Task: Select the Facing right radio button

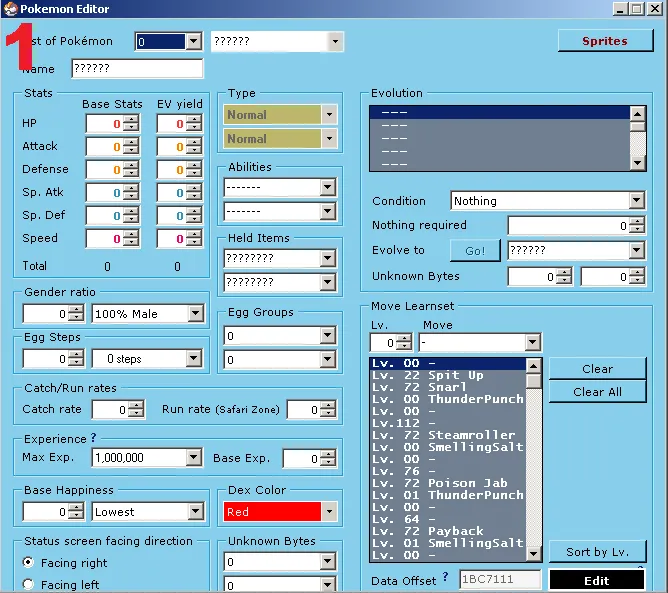Action: pyautogui.click(x=28, y=562)
